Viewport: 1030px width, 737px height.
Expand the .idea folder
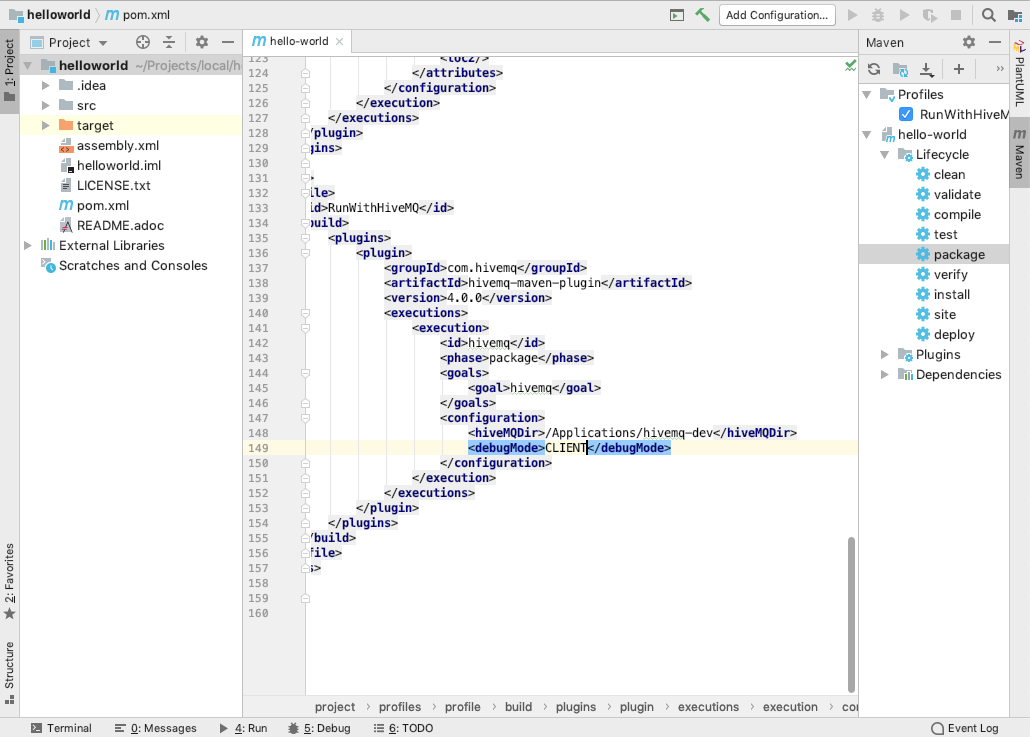(45, 85)
